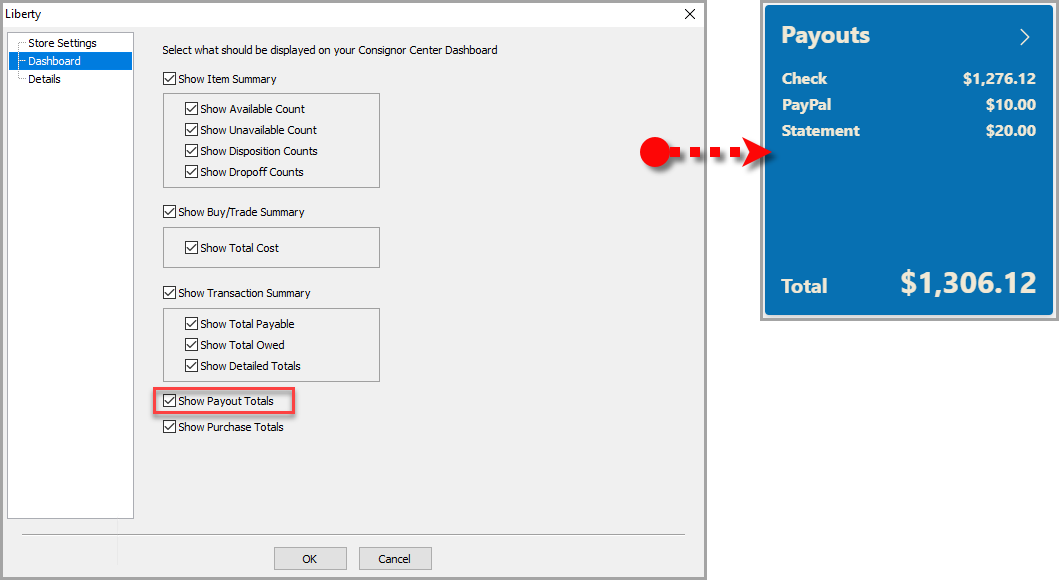Viewport: 1059px width, 580px height.
Task: Close the Liberty dialog window
Action: [690, 14]
